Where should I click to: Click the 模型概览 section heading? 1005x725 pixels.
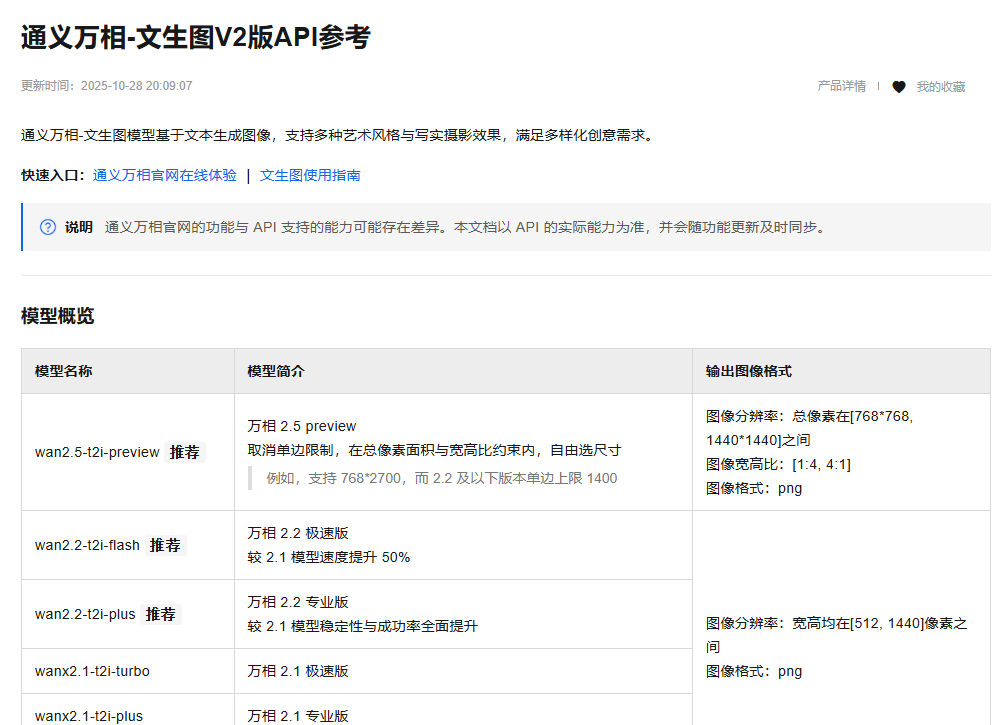[58, 316]
